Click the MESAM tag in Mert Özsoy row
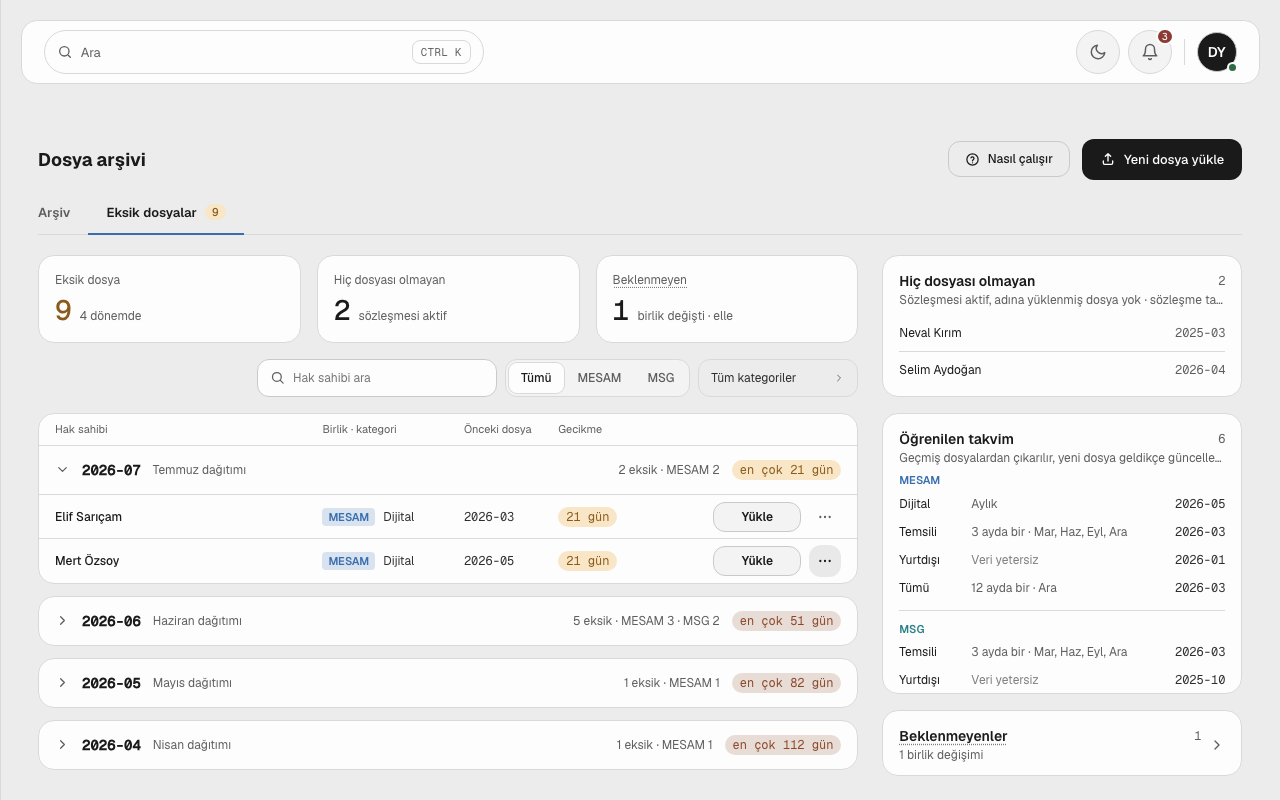This screenshot has width=1280, height=800. pos(348,561)
